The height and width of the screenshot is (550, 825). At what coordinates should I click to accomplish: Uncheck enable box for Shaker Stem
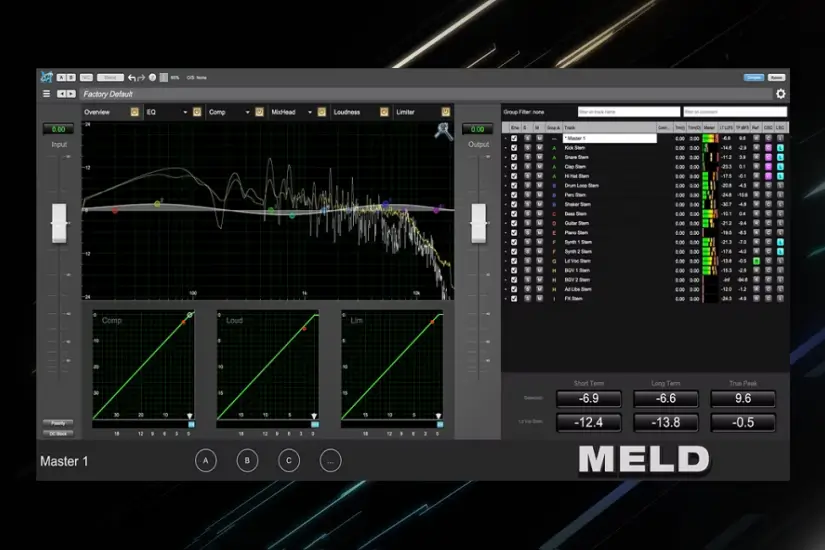click(514, 205)
